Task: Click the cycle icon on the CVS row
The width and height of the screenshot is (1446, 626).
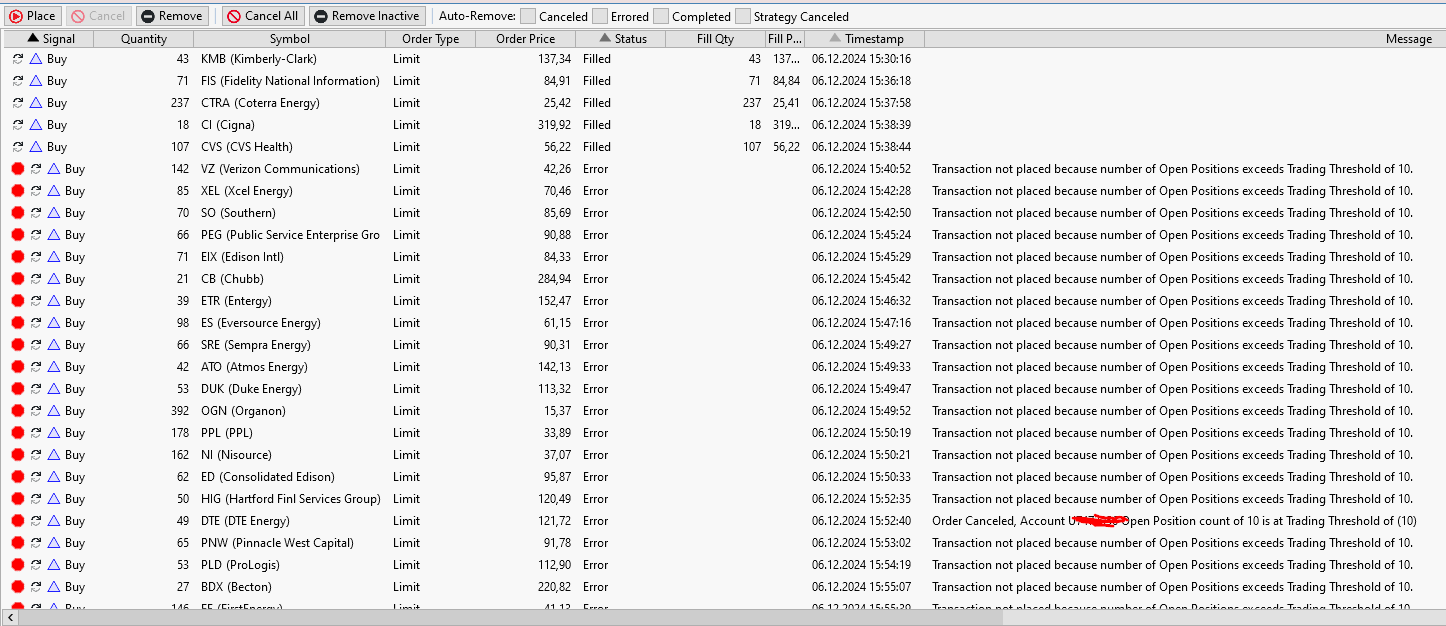Action: (x=18, y=147)
